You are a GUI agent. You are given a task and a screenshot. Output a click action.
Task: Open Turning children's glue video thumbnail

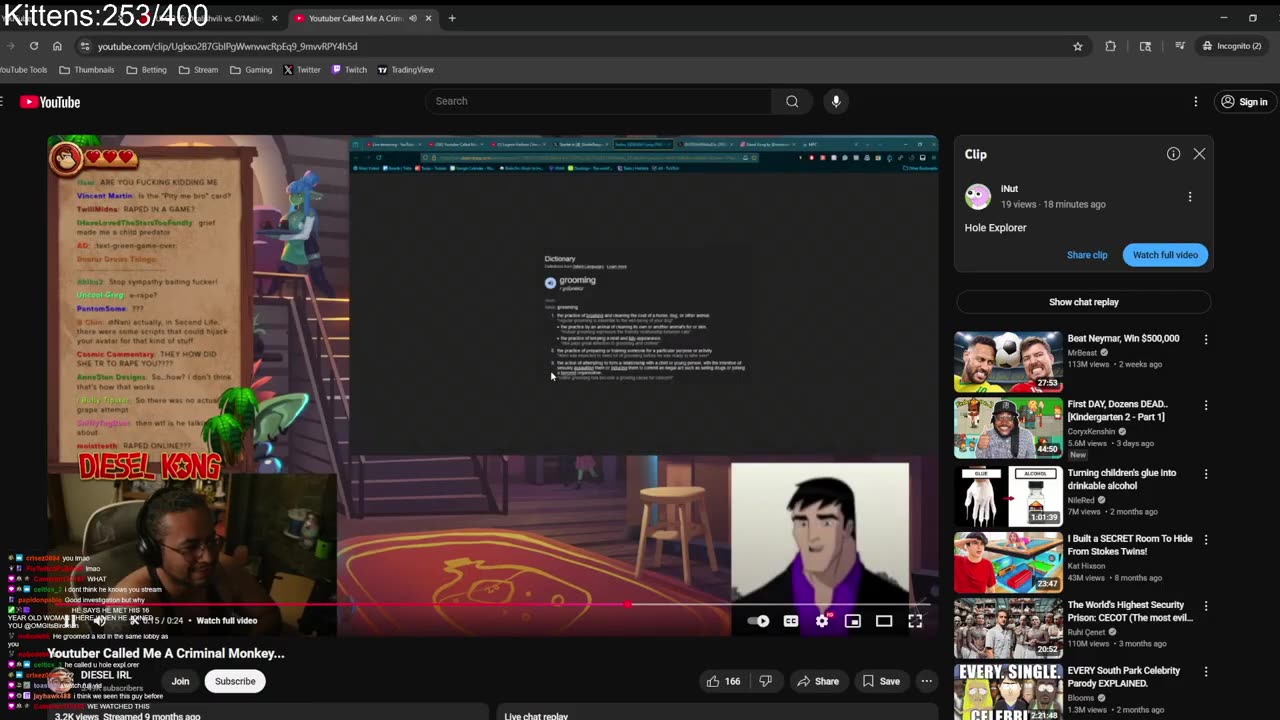(1008, 494)
